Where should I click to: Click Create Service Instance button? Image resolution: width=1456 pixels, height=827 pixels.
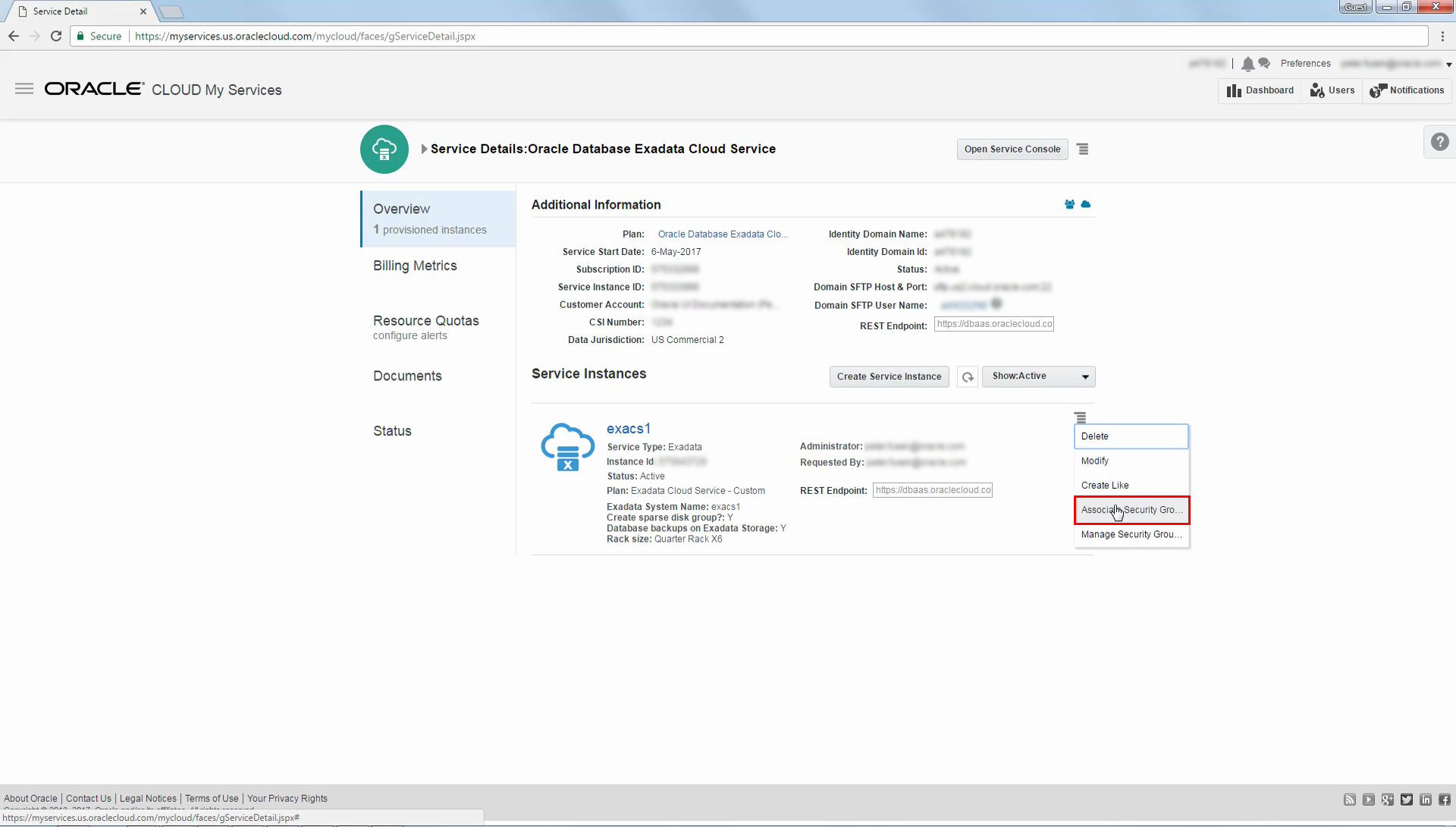[x=889, y=376]
